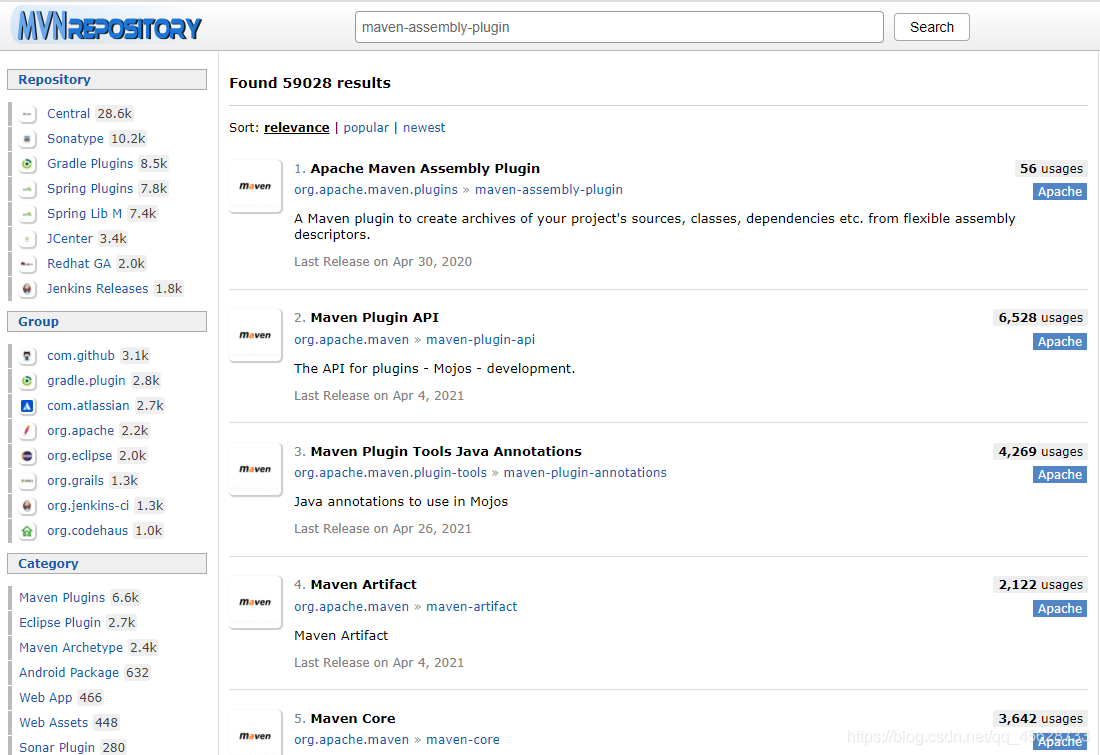Select Sonar Plugin category

pyautogui.click(x=57, y=747)
